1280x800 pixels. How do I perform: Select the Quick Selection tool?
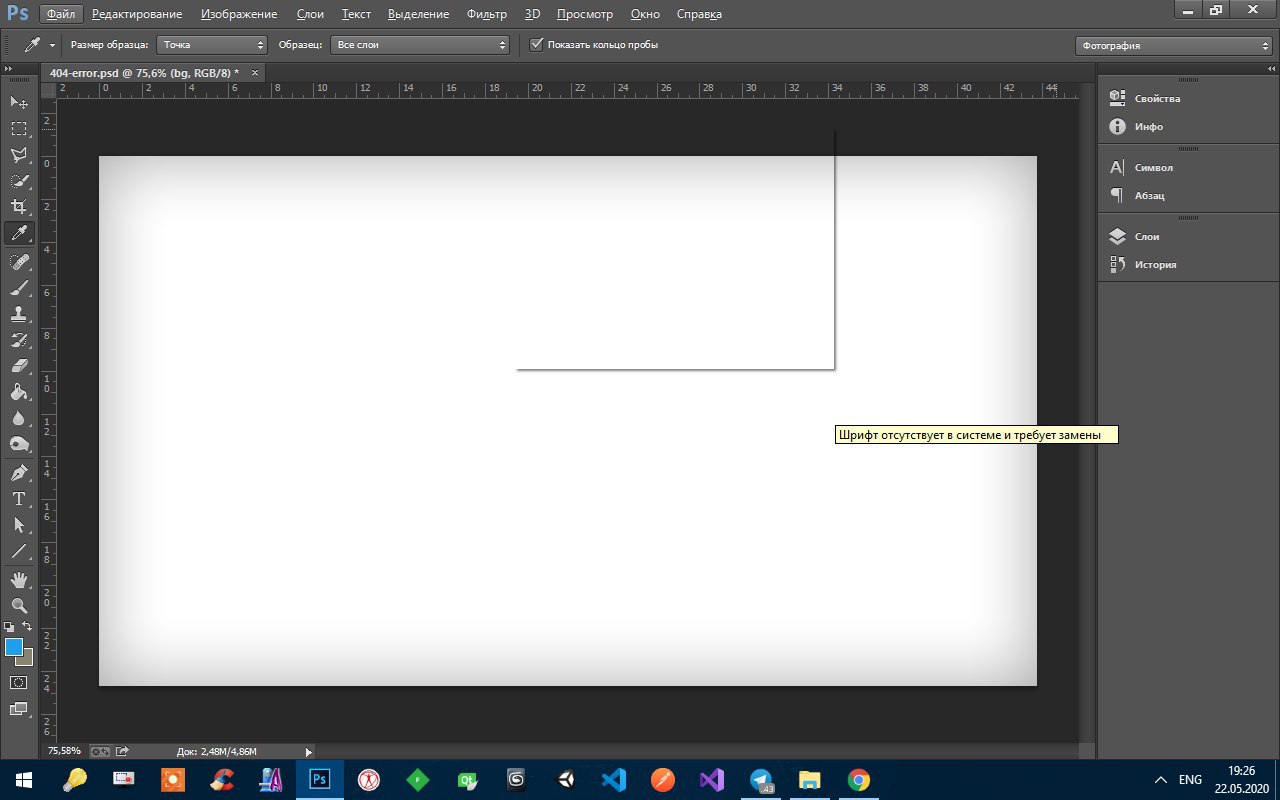[19, 181]
